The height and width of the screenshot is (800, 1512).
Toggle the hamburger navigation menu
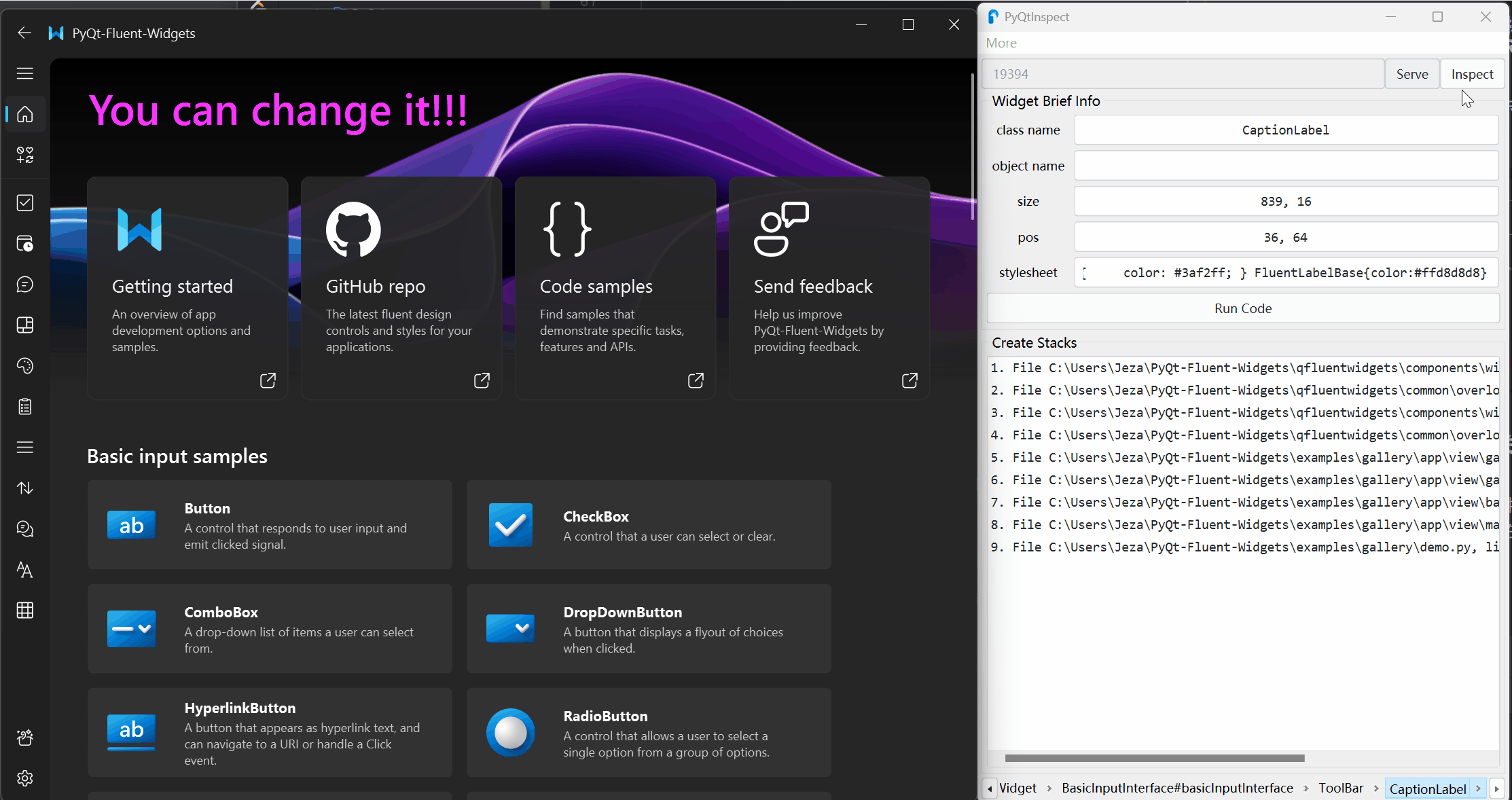[x=25, y=73]
